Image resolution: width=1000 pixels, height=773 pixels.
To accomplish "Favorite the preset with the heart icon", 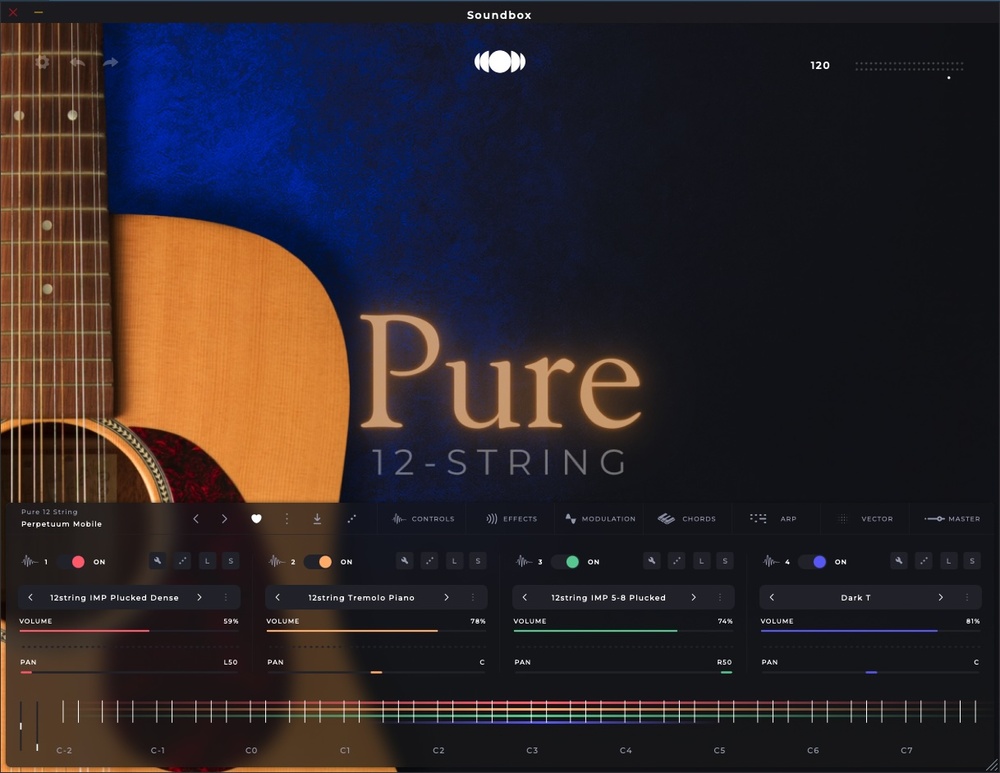I will (x=256, y=519).
